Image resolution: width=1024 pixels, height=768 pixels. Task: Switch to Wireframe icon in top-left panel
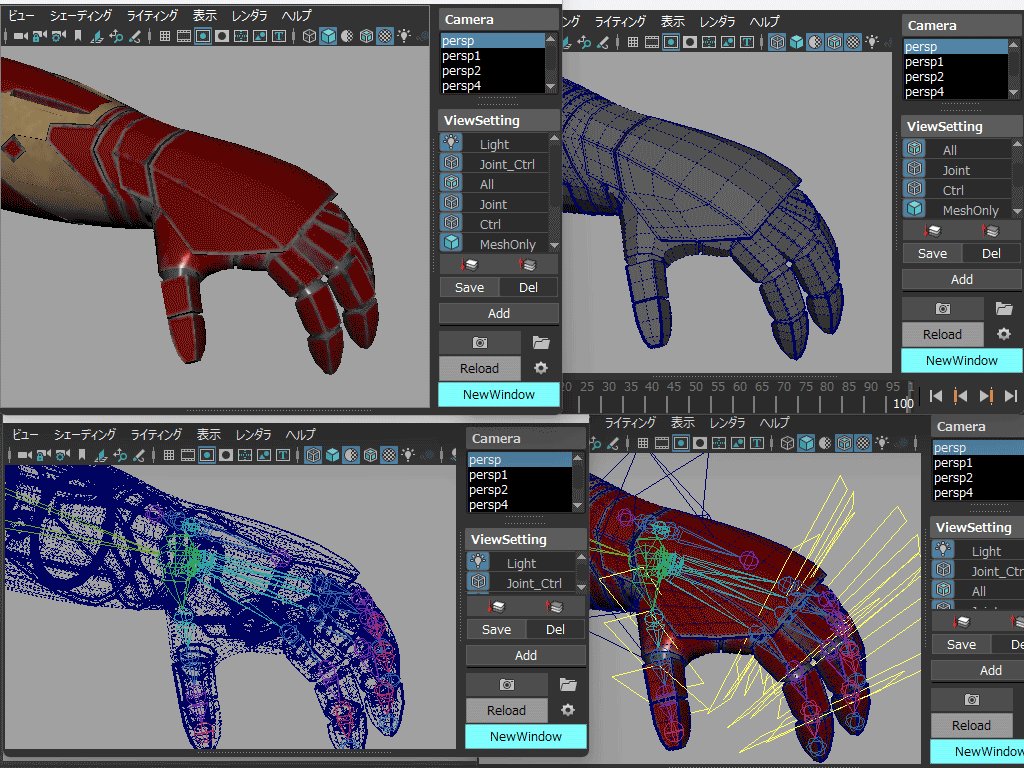[x=310, y=36]
